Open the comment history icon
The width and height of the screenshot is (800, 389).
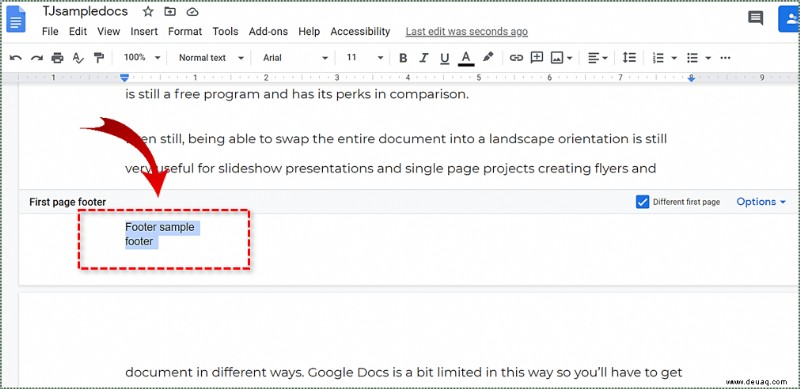(755, 18)
